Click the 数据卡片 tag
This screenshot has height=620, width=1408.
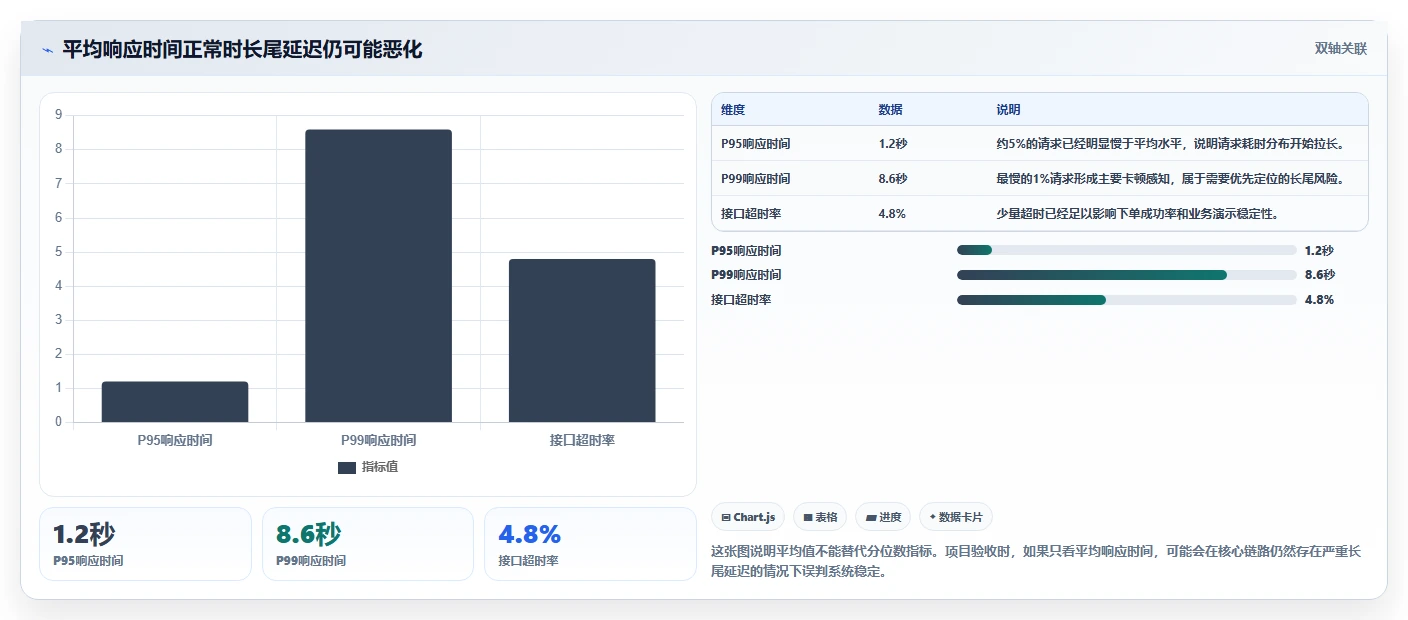(x=956, y=517)
